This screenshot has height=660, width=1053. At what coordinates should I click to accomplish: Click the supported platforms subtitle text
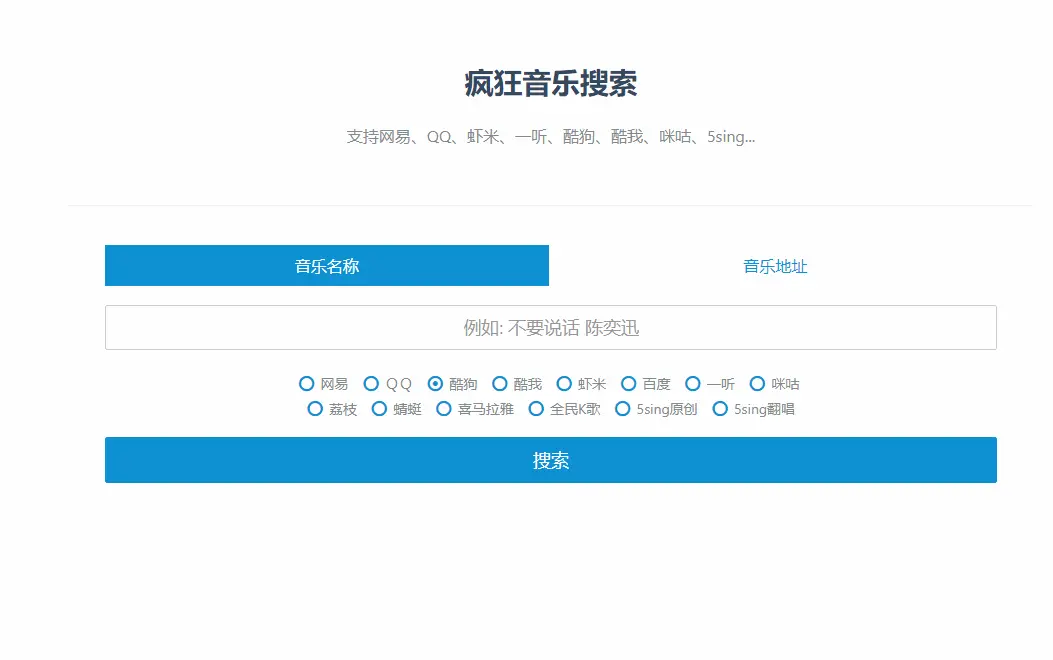pos(548,136)
